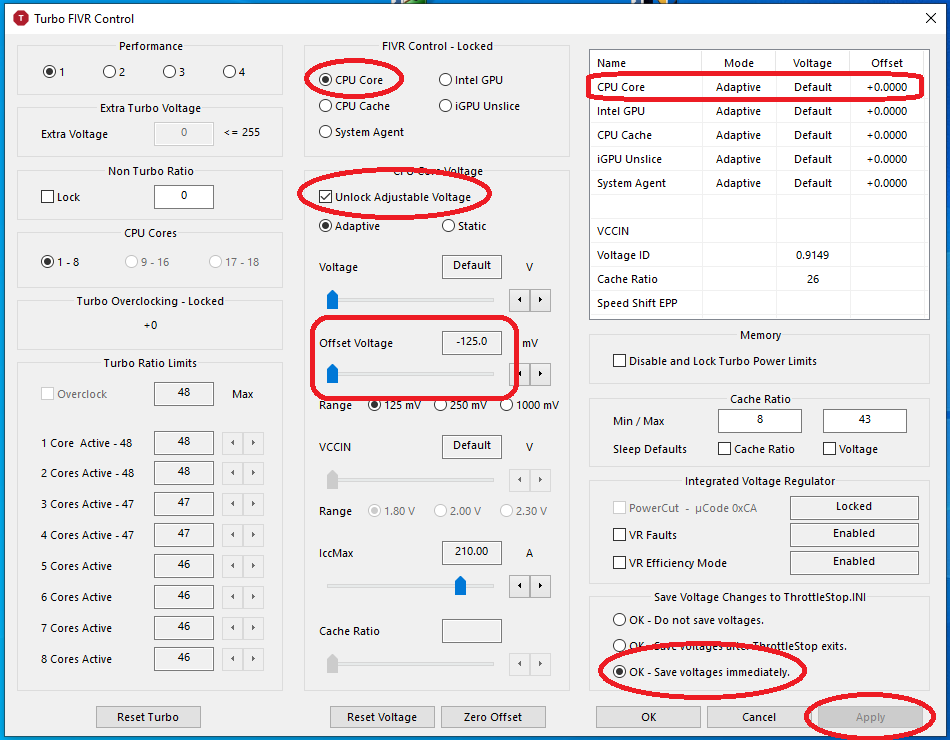Click Enabled button next to VR Efficiency Mode
The width and height of the screenshot is (950, 740).
point(854,562)
